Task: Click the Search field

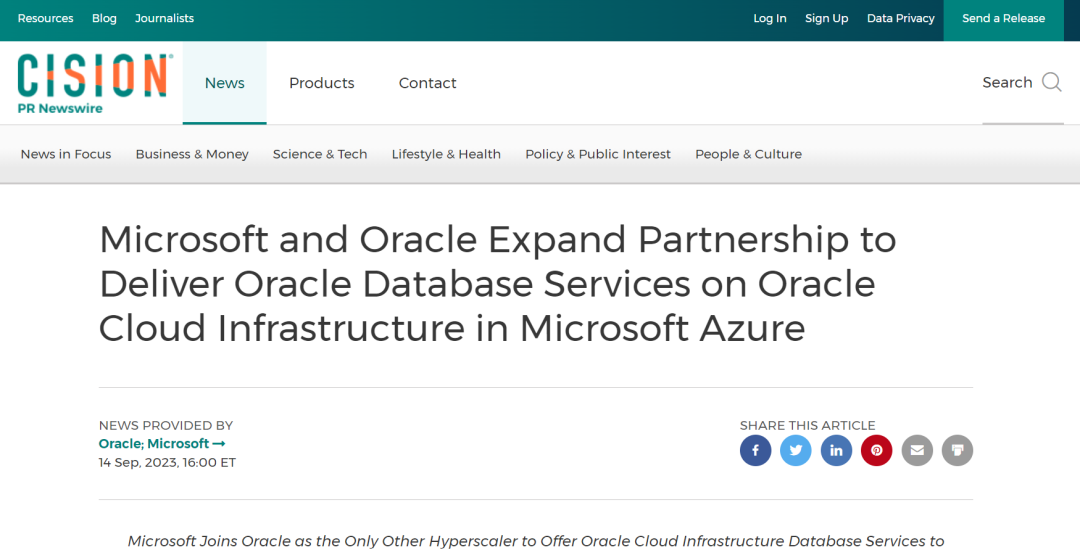Action: (1022, 83)
